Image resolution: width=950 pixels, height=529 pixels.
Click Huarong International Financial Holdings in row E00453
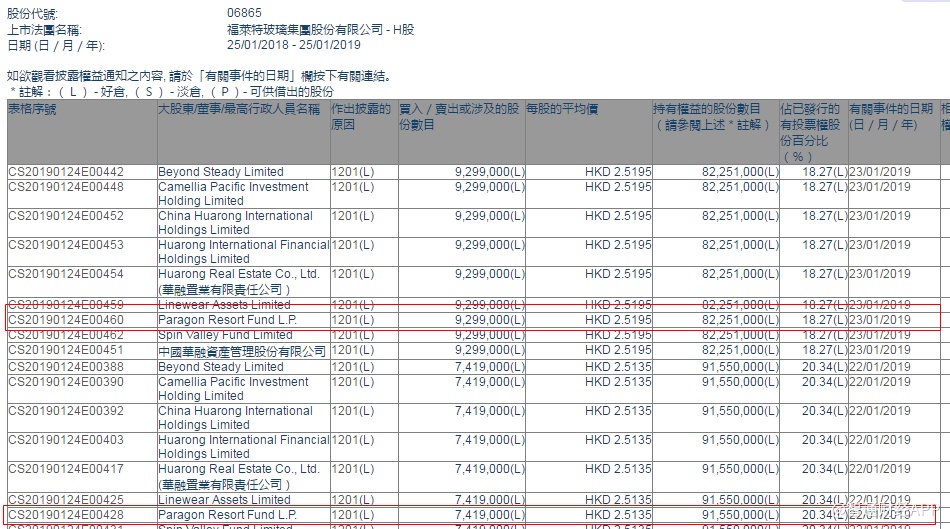[244, 252]
